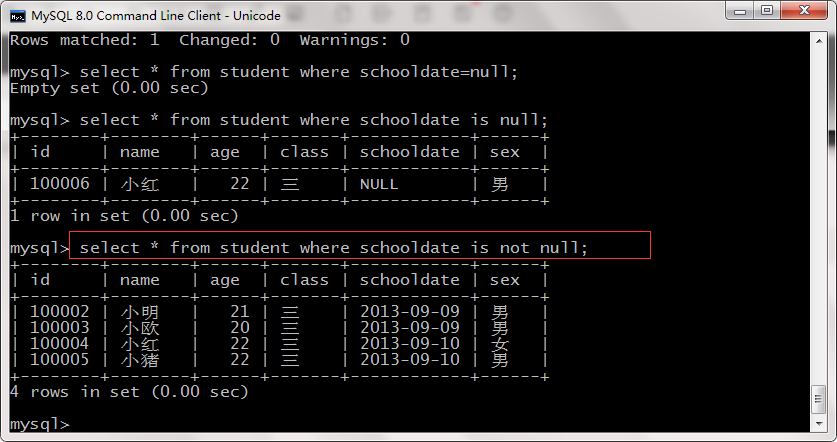Click schooldate 2013-09-09 in row 100002

409,312
